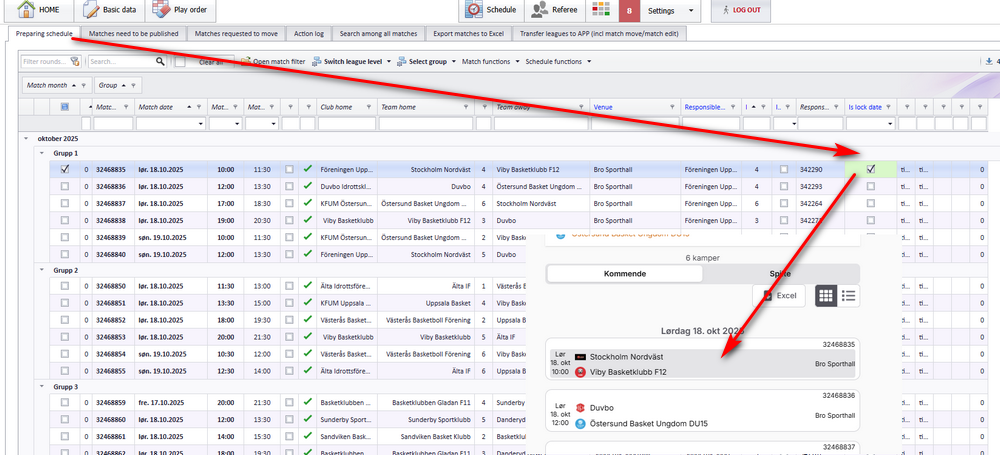This screenshot has width=1000, height=455.
Task: Click the Schedule clock icon
Action: [x=474, y=10]
